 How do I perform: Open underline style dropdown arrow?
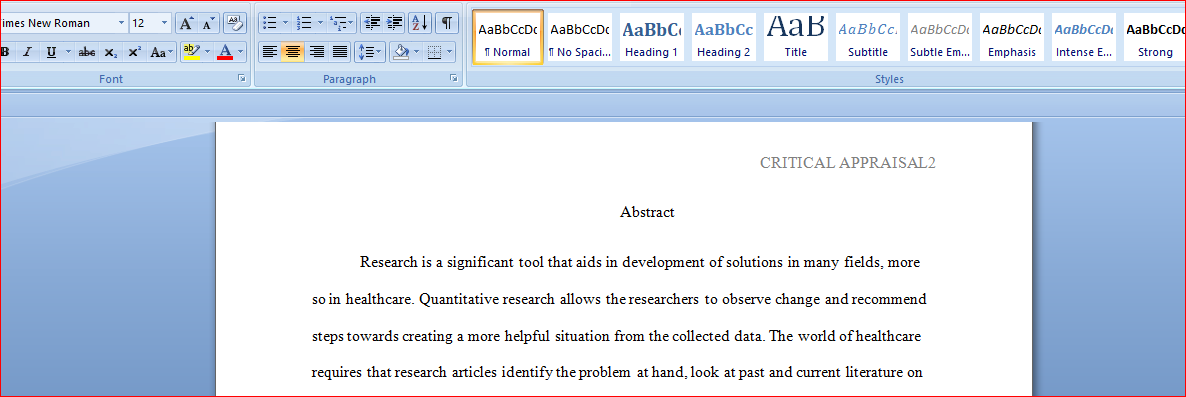68,52
